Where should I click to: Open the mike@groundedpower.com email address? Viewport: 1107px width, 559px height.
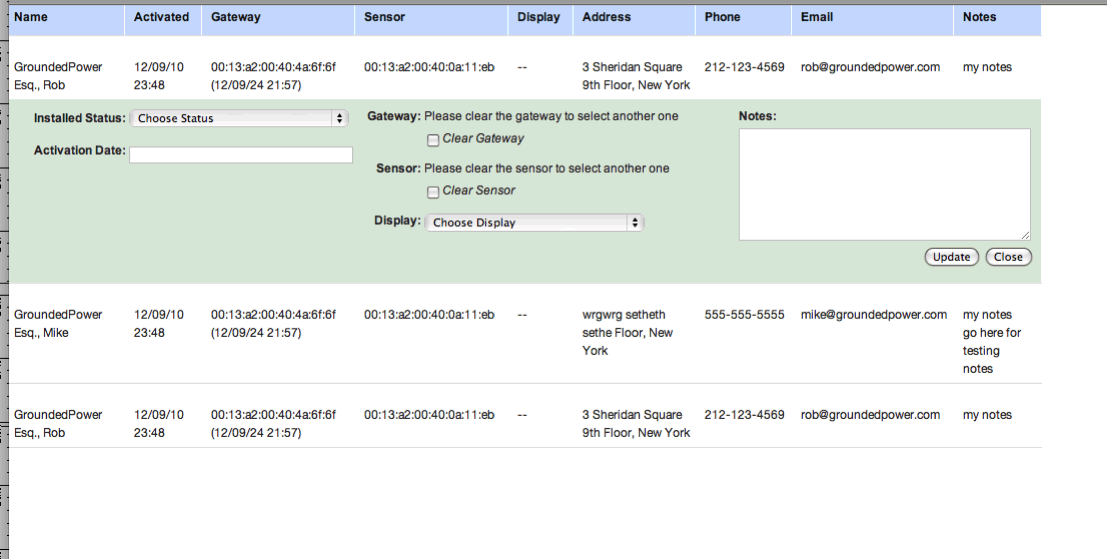(x=873, y=315)
